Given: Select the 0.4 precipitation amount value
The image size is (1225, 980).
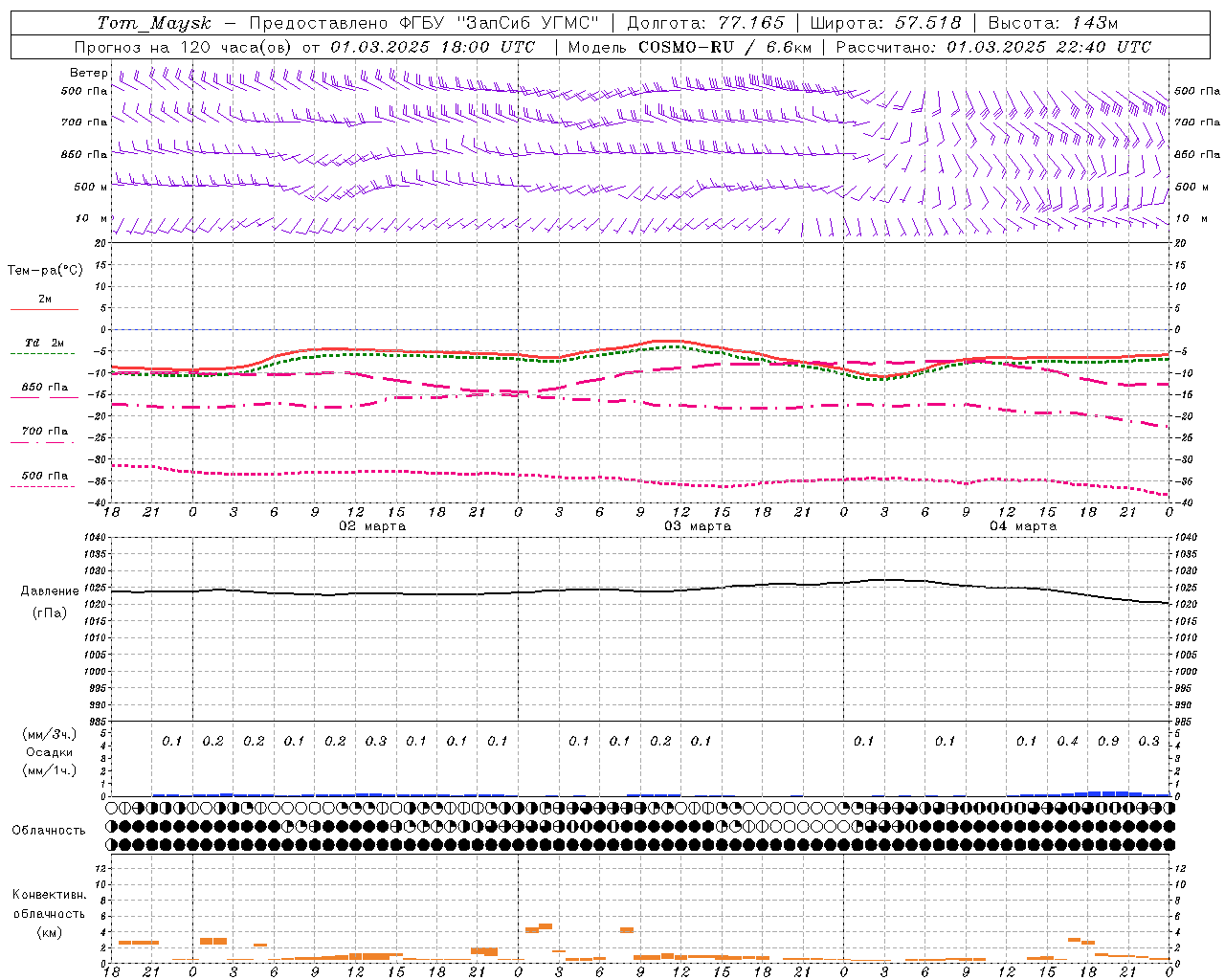Looking at the screenshot, I should pyautogui.click(x=1067, y=741).
